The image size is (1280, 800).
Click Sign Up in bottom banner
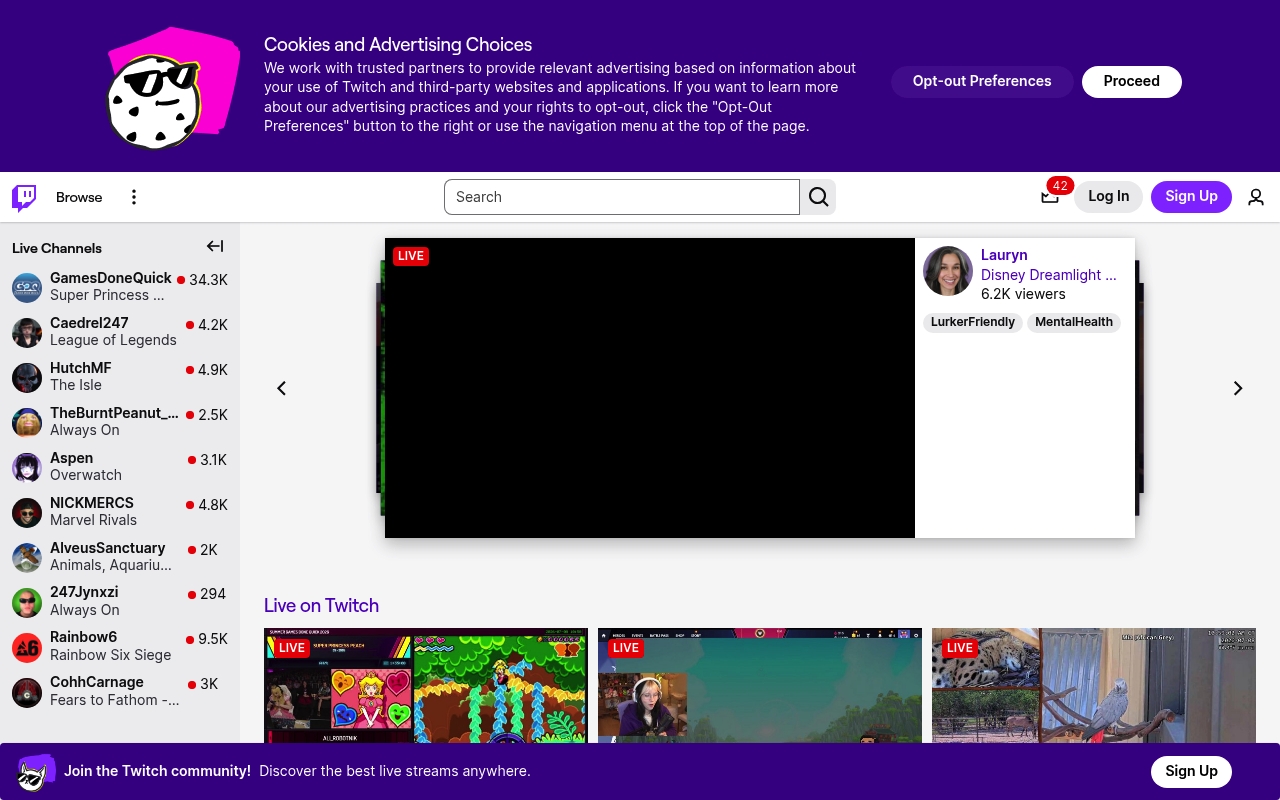[x=1191, y=771]
